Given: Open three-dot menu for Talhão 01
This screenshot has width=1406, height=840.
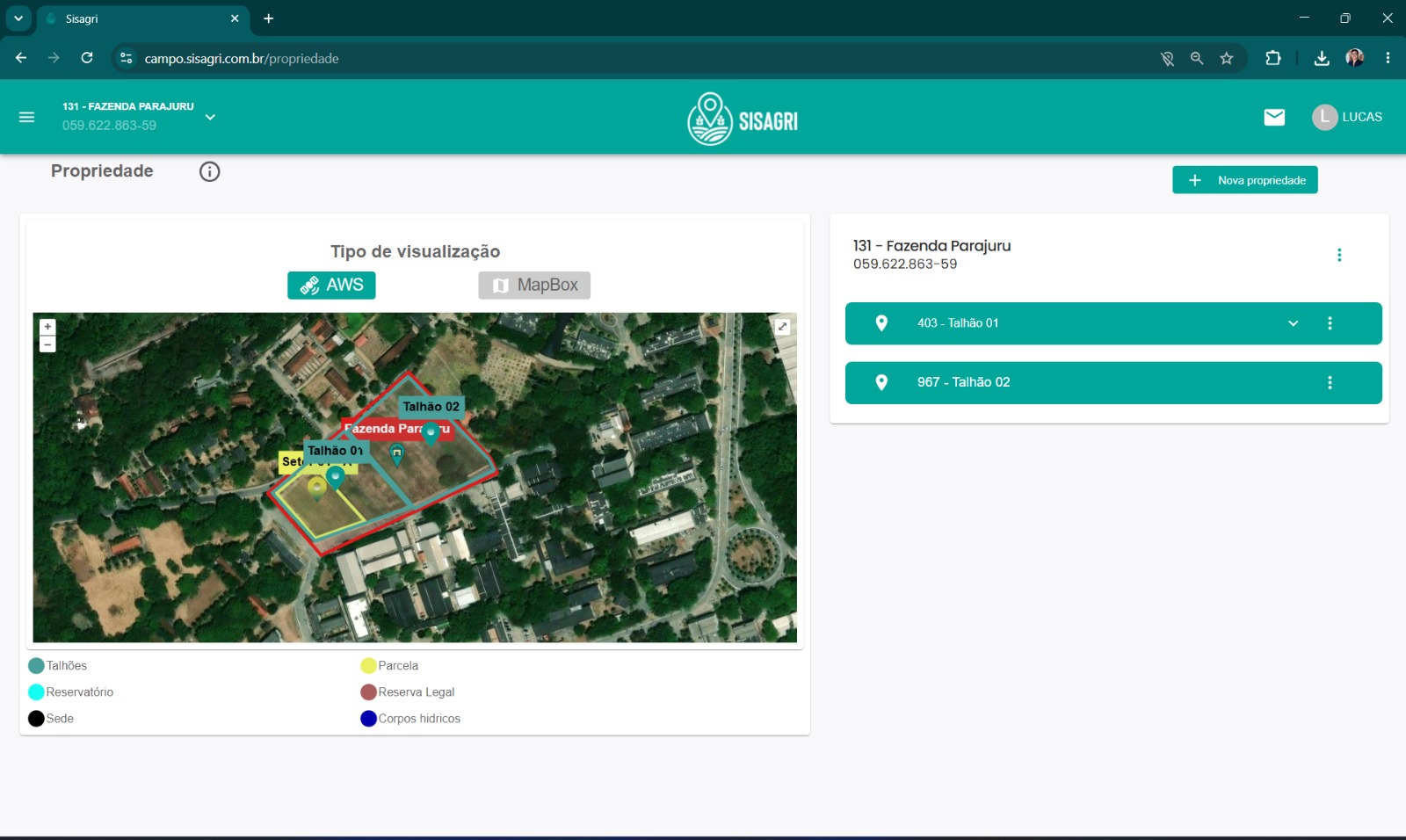Looking at the screenshot, I should click(x=1330, y=323).
